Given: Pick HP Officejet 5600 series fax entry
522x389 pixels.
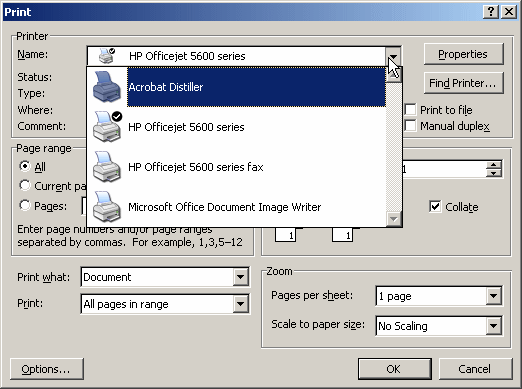Looking at the screenshot, I should [256, 167].
